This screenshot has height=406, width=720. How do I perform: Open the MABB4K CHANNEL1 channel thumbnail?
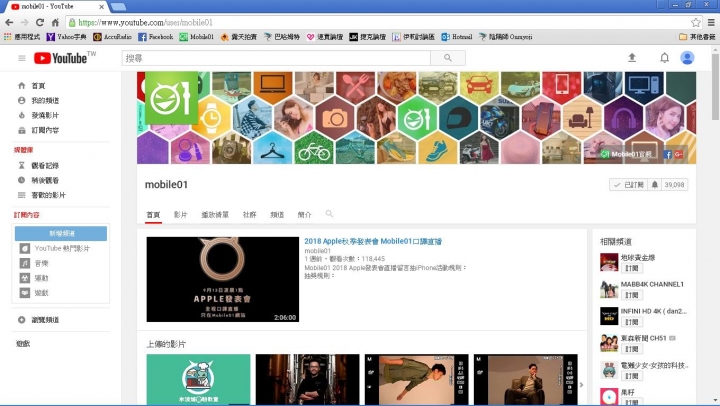(x=609, y=289)
